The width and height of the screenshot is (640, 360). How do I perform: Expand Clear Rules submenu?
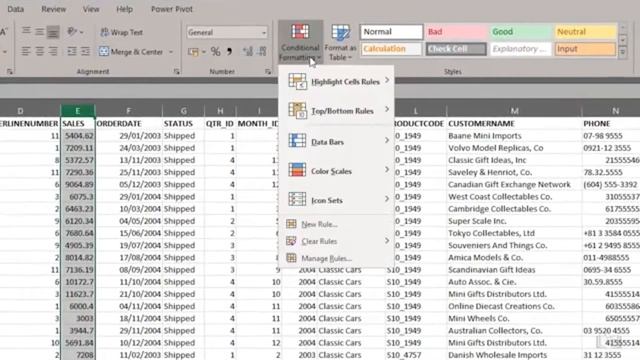pos(337,241)
